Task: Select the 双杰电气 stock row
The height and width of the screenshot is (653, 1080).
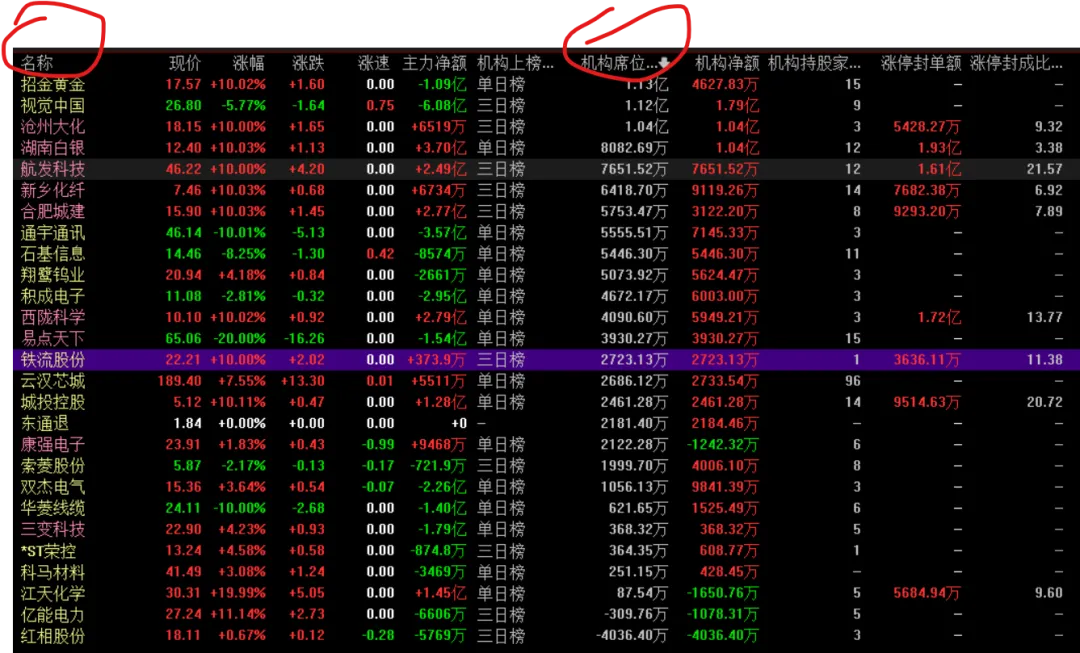Action: pos(546,487)
